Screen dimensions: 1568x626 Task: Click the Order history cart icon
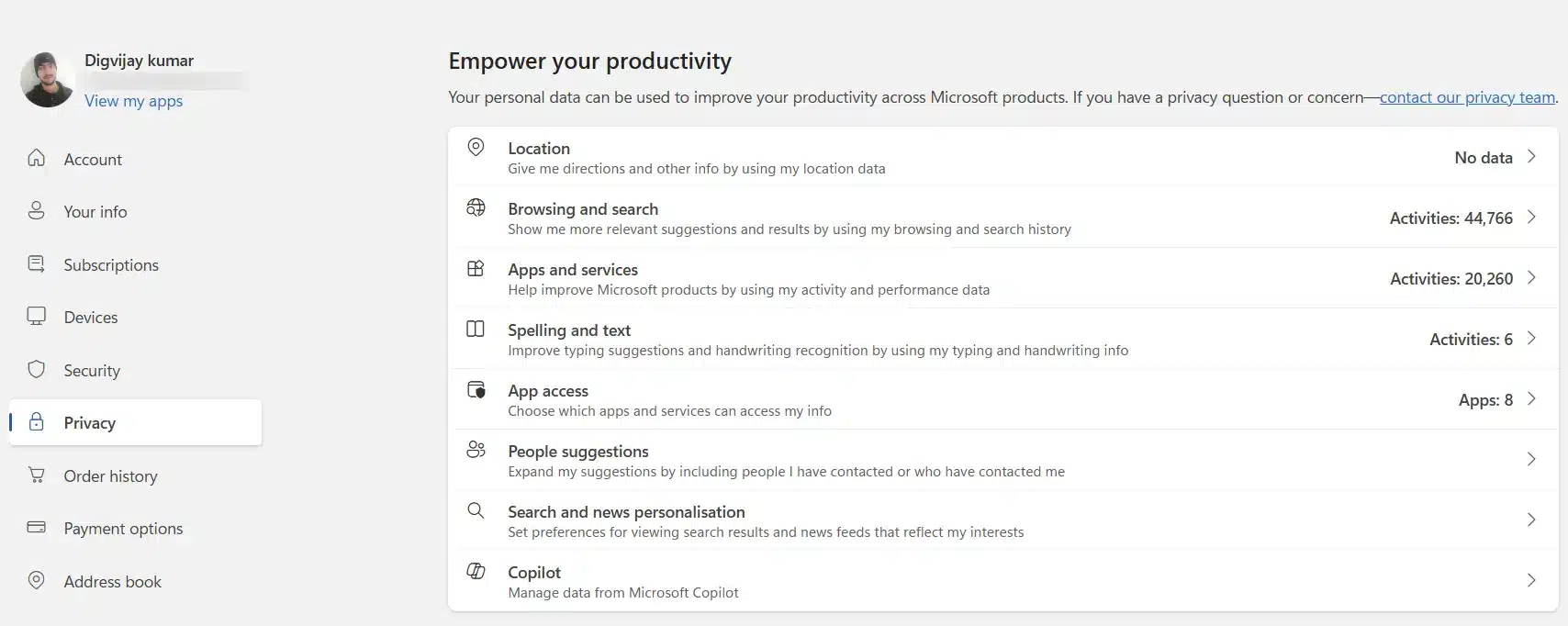click(36, 475)
